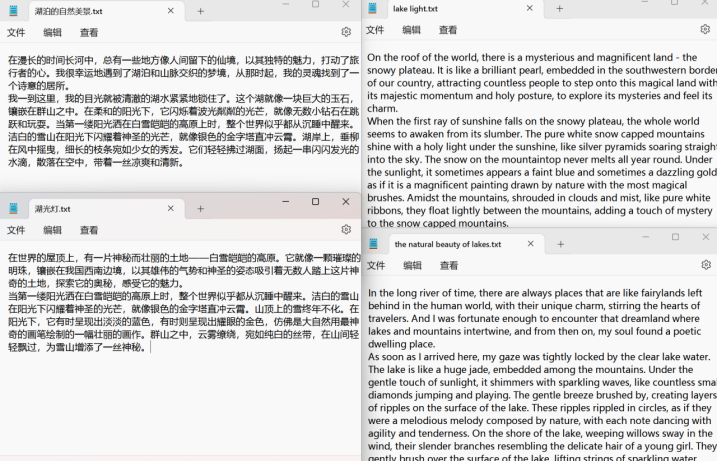Open 查看 menu in natural beauty of lakes window
The height and width of the screenshot is (461, 718).
pos(449,266)
